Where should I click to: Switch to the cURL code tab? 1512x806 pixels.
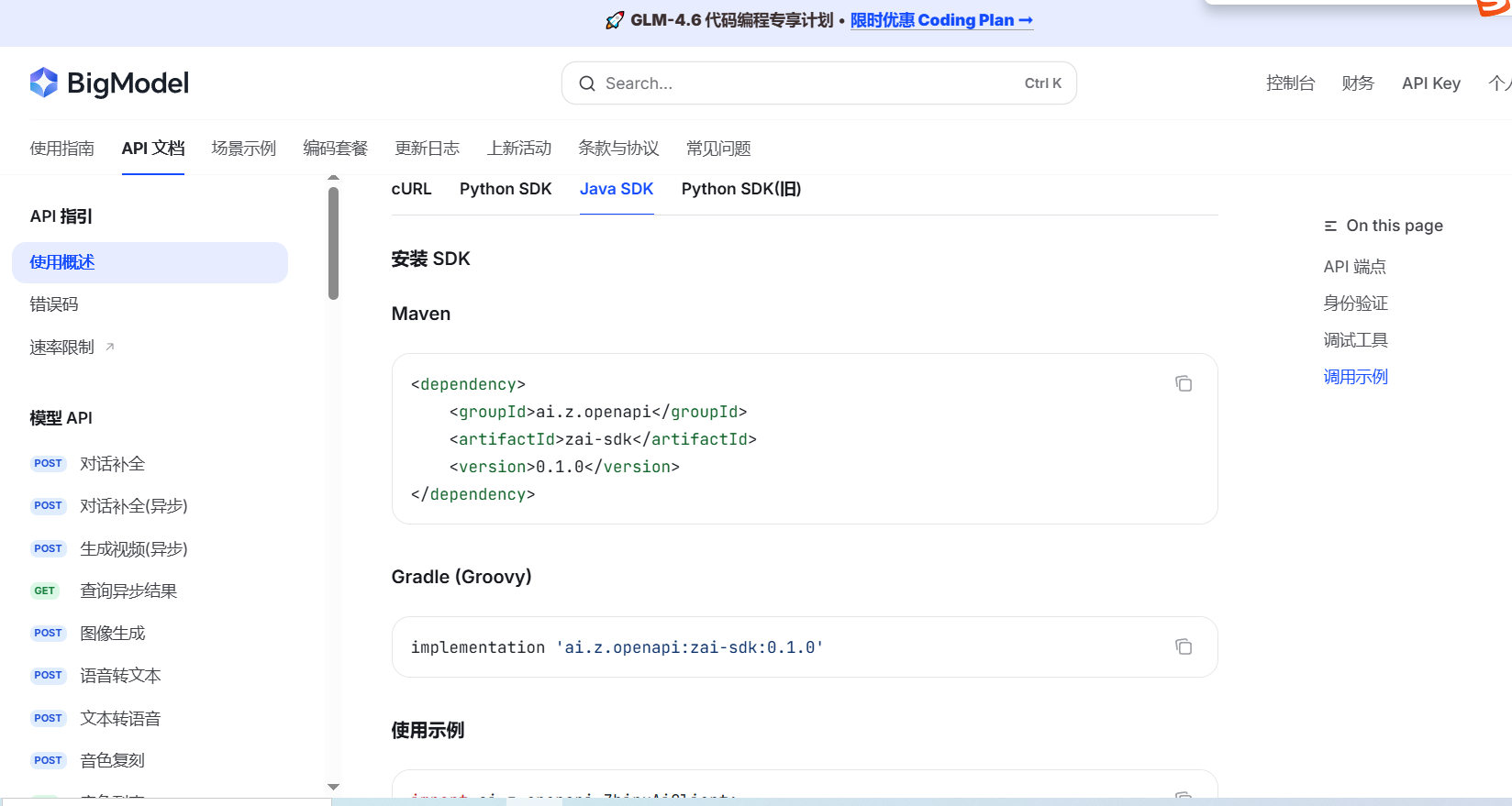pyautogui.click(x=411, y=189)
